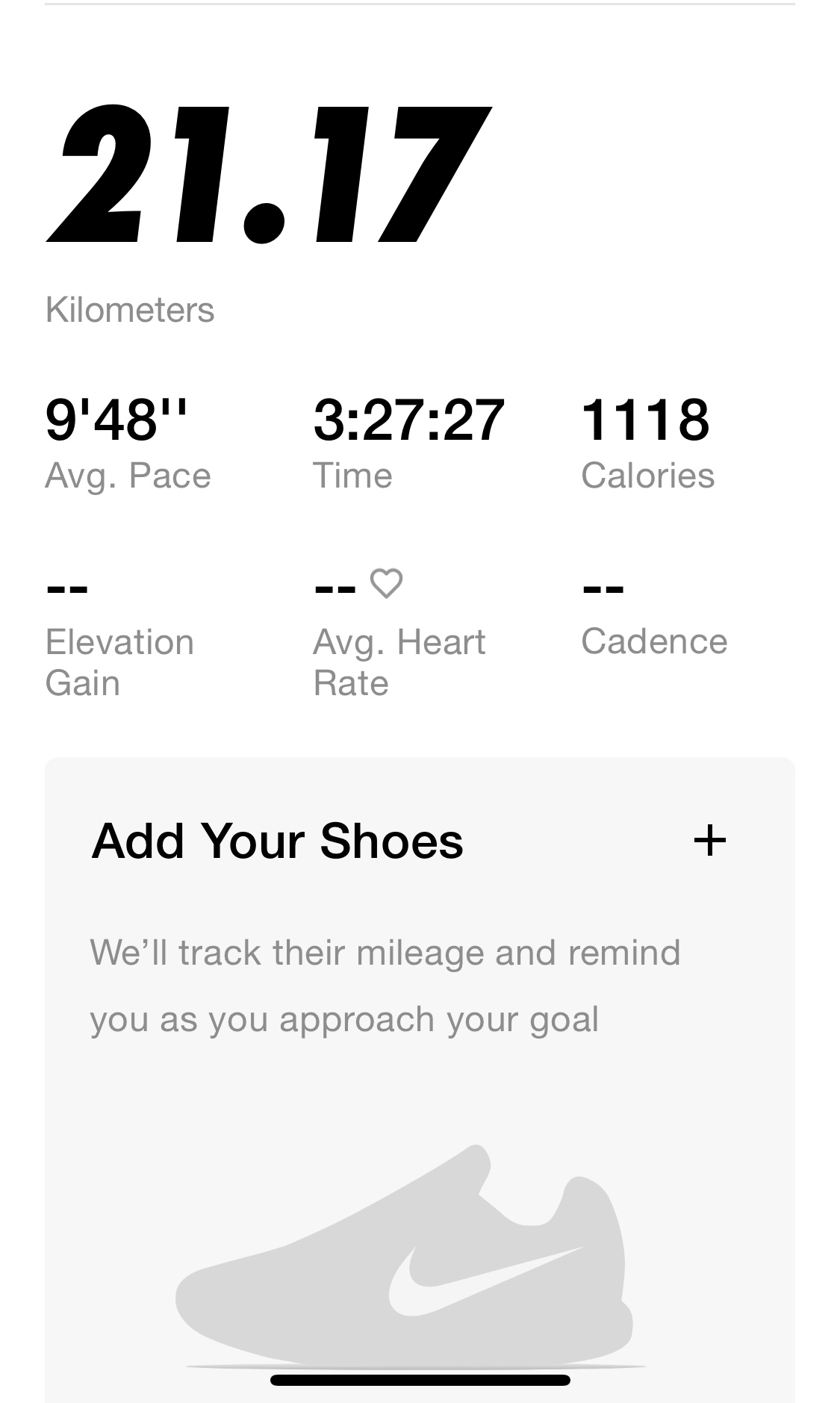The height and width of the screenshot is (1403, 840).
Task: Select the 9'48'' average pace value
Action: [x=116, y=420]
